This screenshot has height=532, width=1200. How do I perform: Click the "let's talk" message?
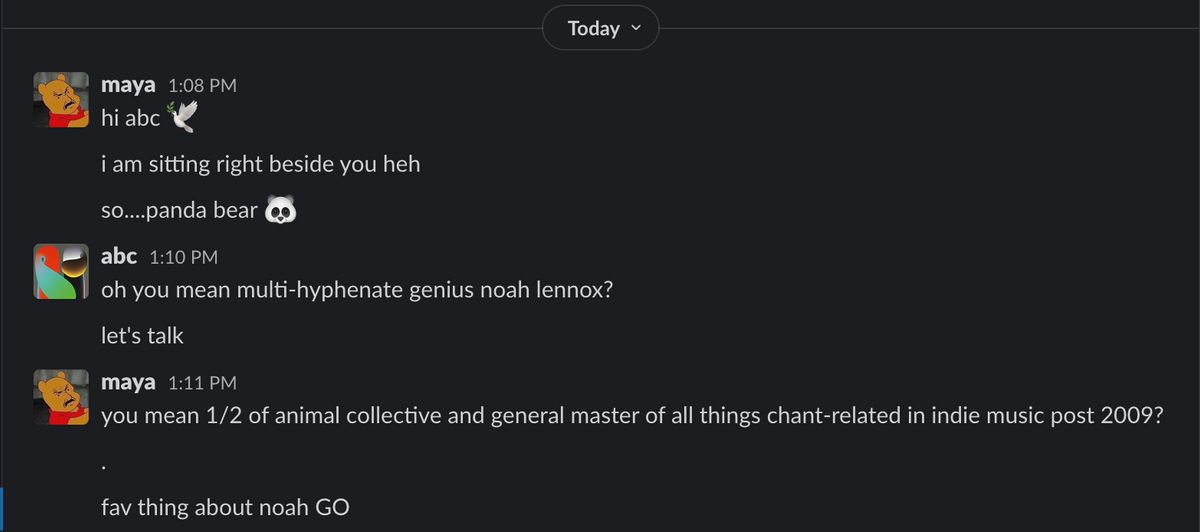[142, 336]
